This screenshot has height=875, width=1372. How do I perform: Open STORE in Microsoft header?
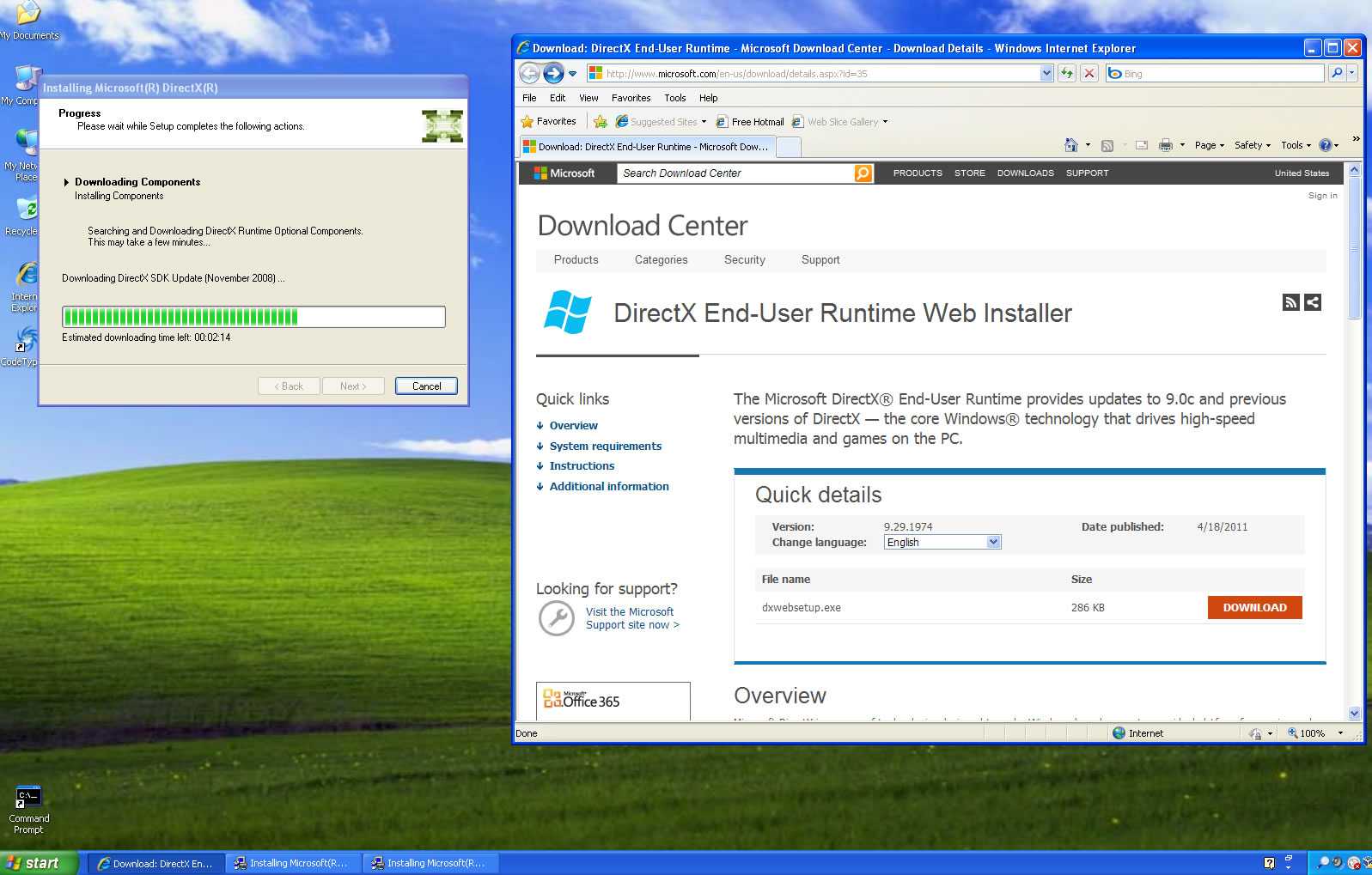pyautogui.click(x=970, y=173)
